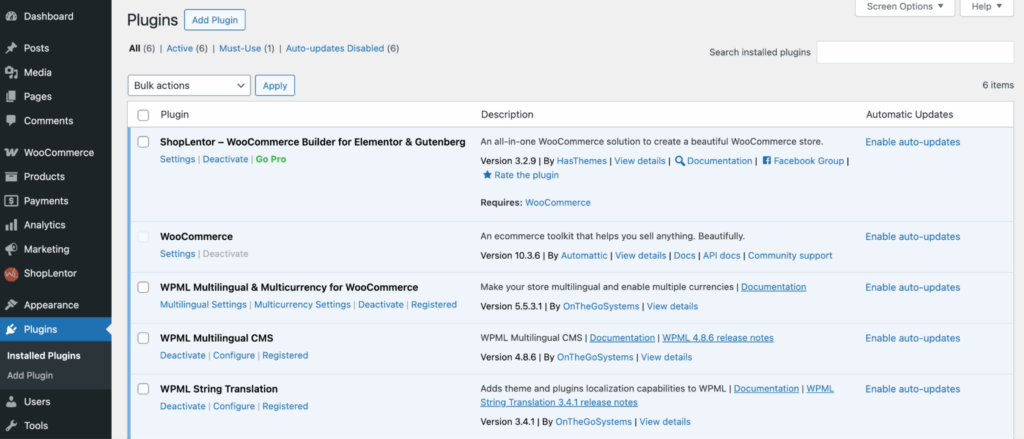The width and height of the screenshot is (1024, 439).
Task: Sort by the Plugin column header
Action: [x=175, y=115]
